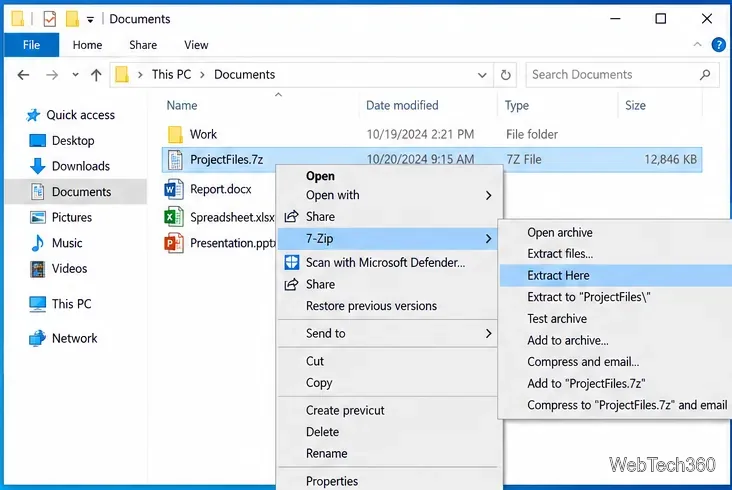Open the Quick Access Toolbar dropdown arrow
This screenshot has width=732, height=490.
point(90,20)
